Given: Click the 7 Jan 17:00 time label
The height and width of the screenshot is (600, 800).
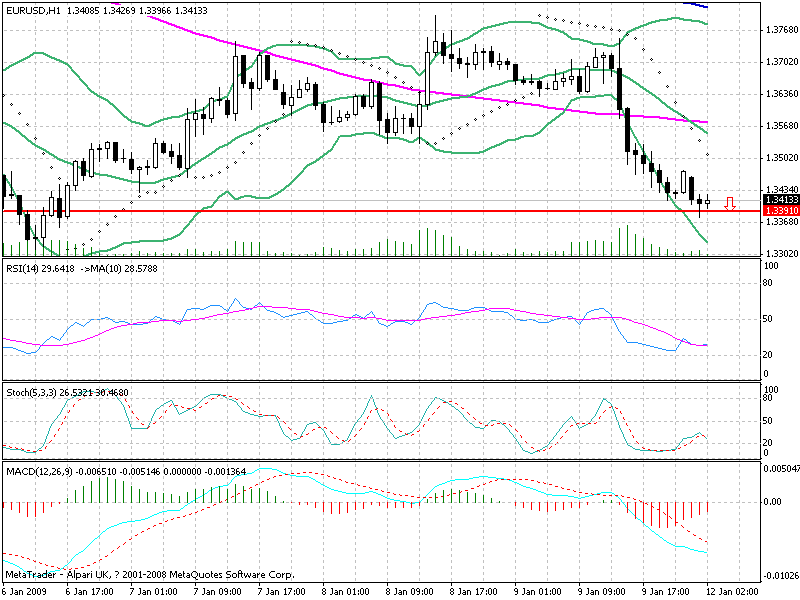Looking at the screenshot, I should click(x=282, y=592).
